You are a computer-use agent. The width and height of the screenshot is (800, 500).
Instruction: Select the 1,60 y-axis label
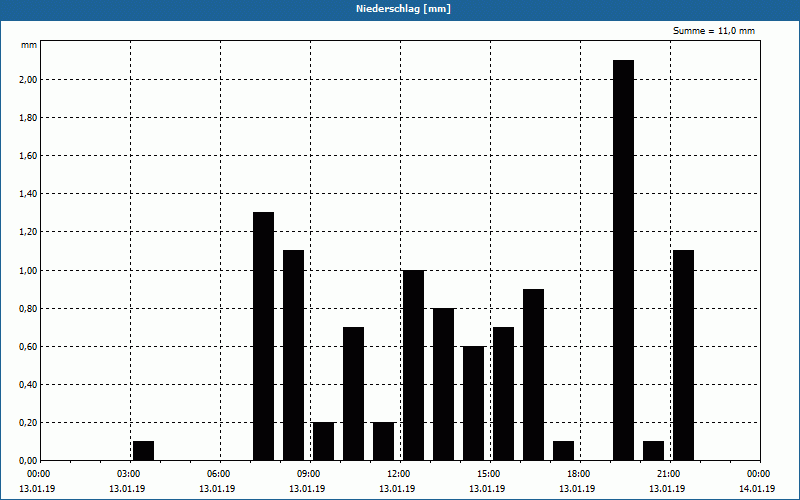pyautogui.click(x=28, y=156)
